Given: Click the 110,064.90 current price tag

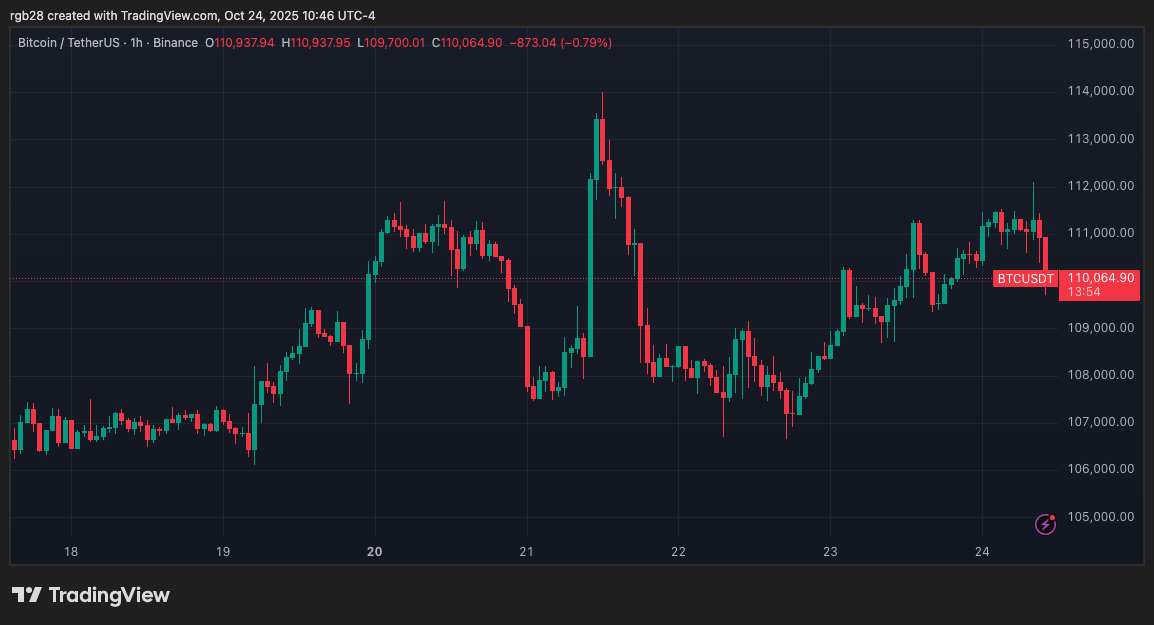Looking at the screenshot, I should pyautogui.click(x=1101, y=277).
